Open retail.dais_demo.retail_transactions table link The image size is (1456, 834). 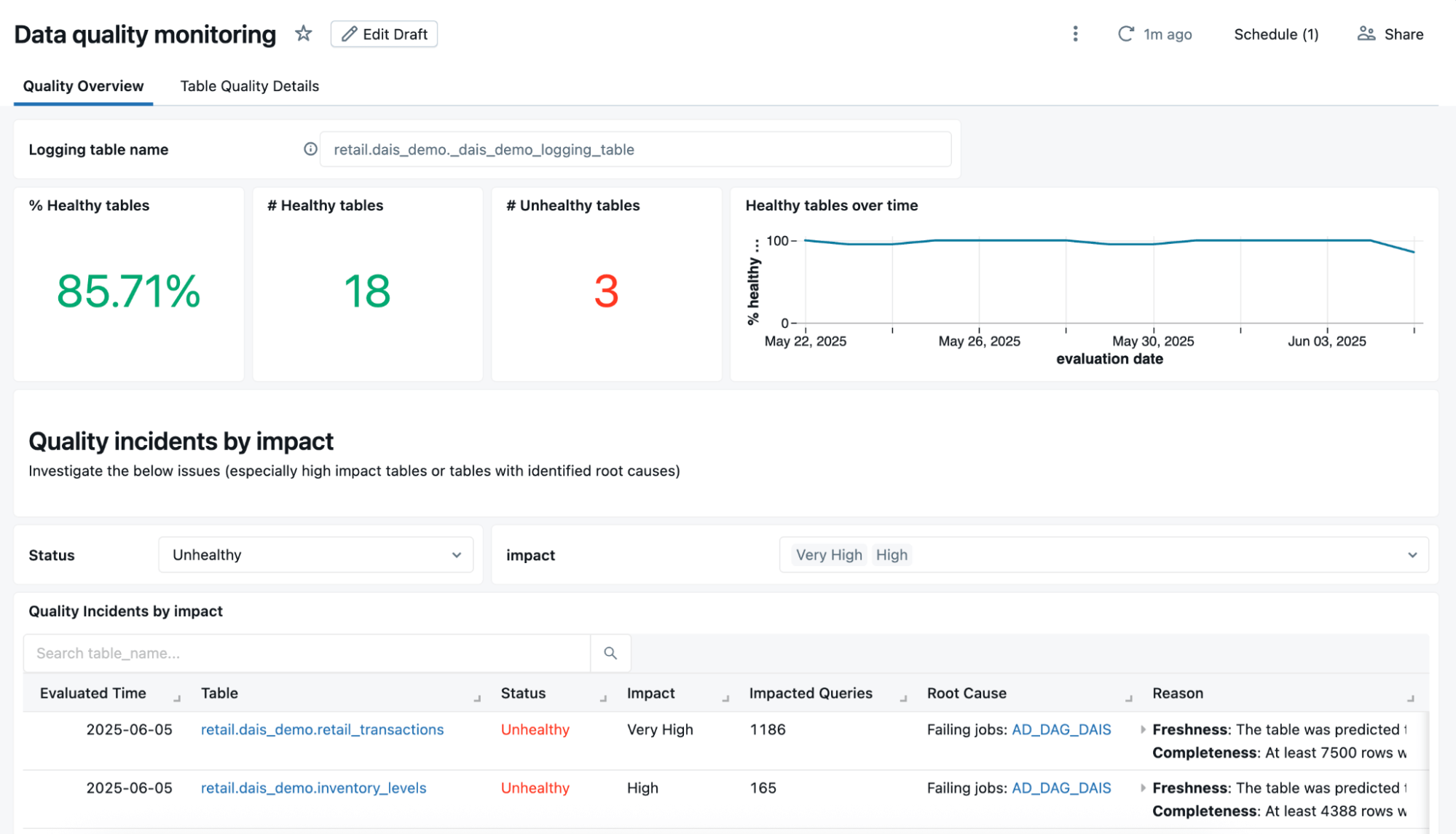(322, 730)
